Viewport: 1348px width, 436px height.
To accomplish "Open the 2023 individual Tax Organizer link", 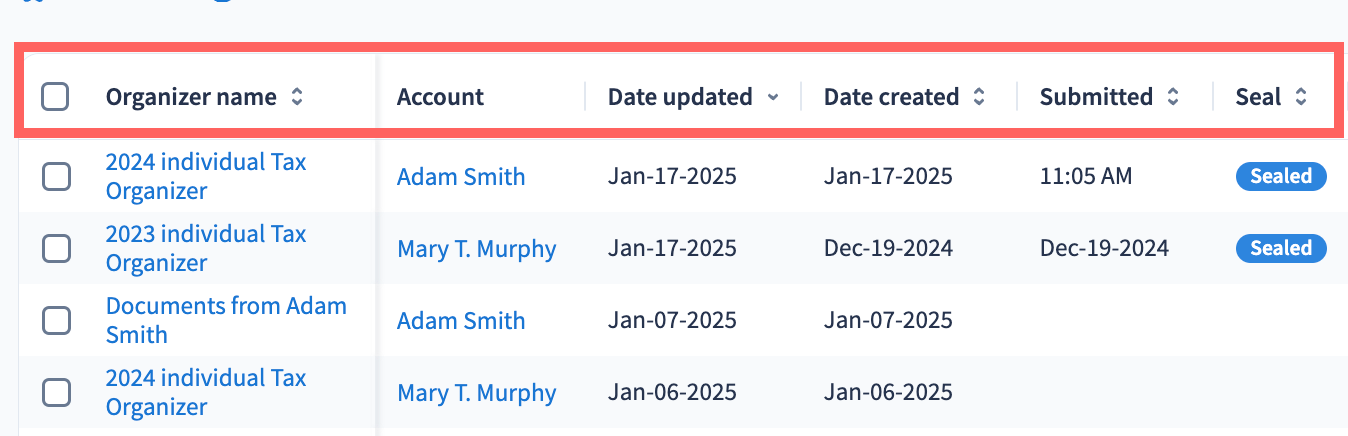I will click(206, 248).
